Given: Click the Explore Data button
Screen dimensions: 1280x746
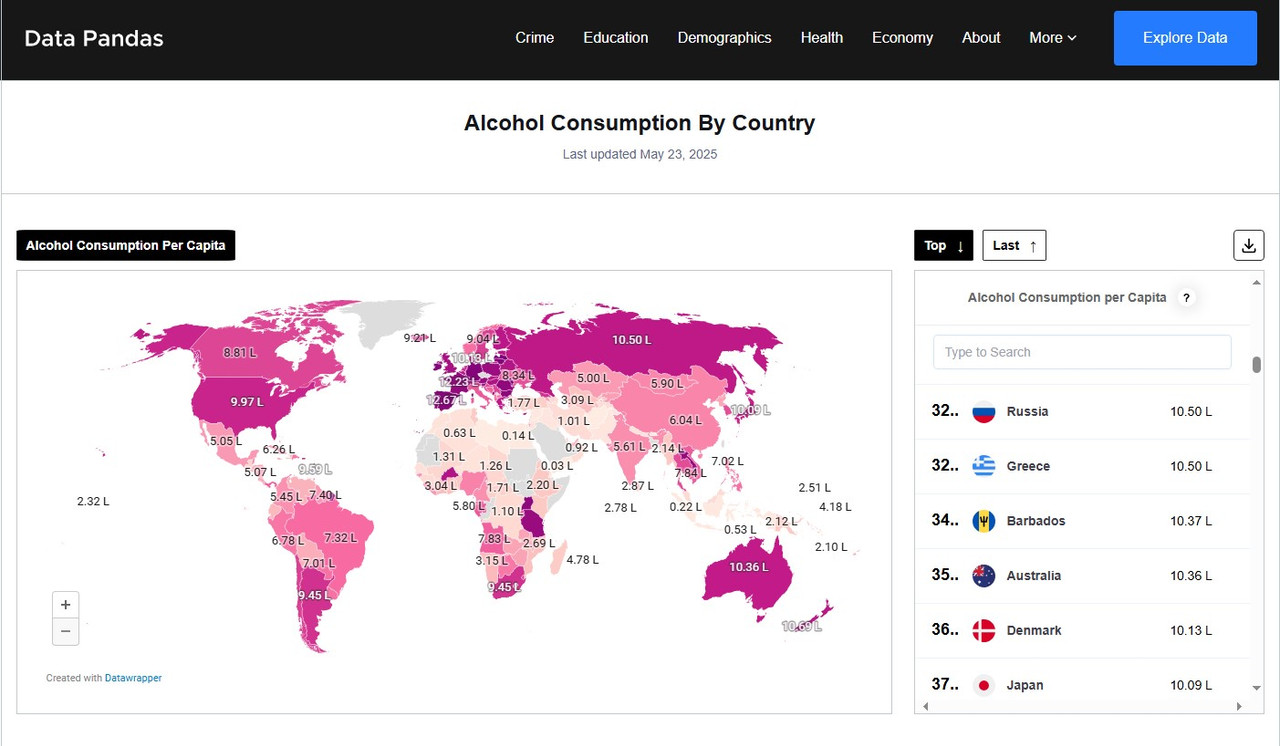Looking at the screenshot, I should [1185, 38].
